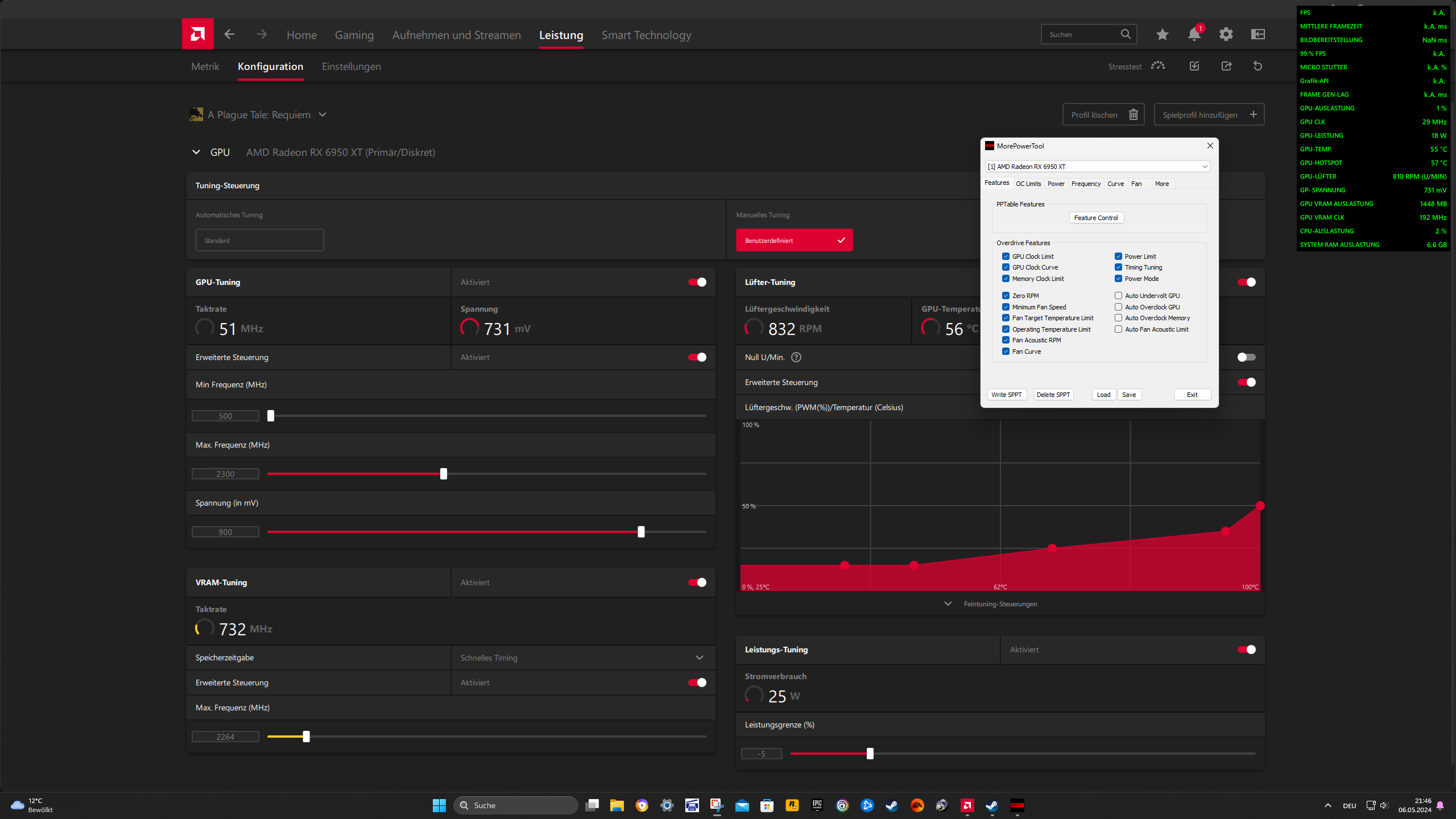
Task: Go back using the left arrow
Action: tap(229, 35)
